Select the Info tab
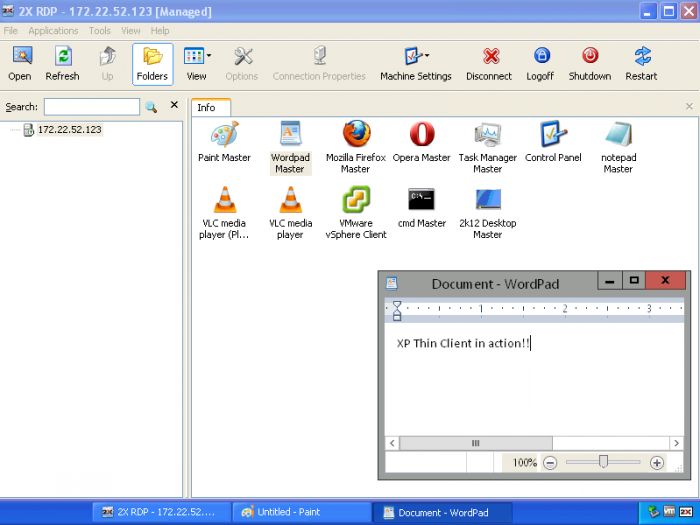 (x=211, y=108)
